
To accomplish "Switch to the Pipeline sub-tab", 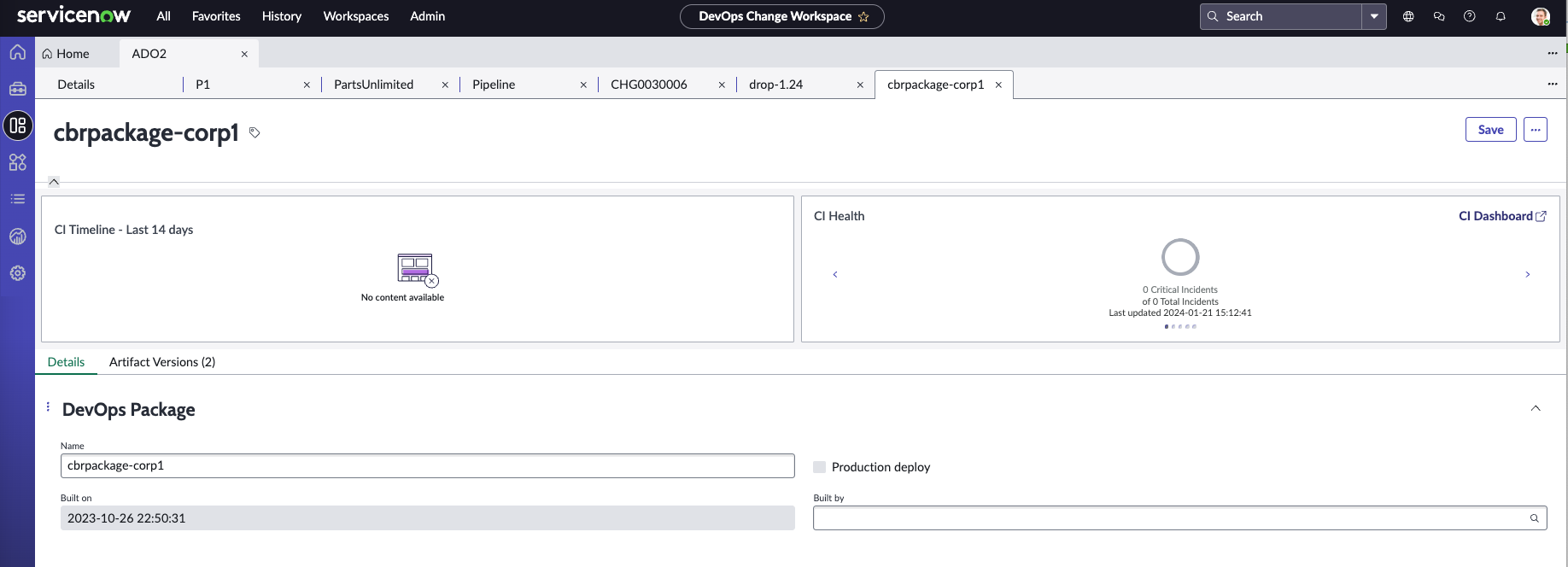I will point(494,85).
